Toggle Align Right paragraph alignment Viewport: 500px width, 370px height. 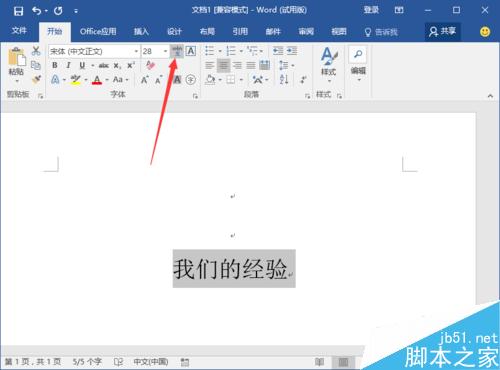(x=237, y=65)
